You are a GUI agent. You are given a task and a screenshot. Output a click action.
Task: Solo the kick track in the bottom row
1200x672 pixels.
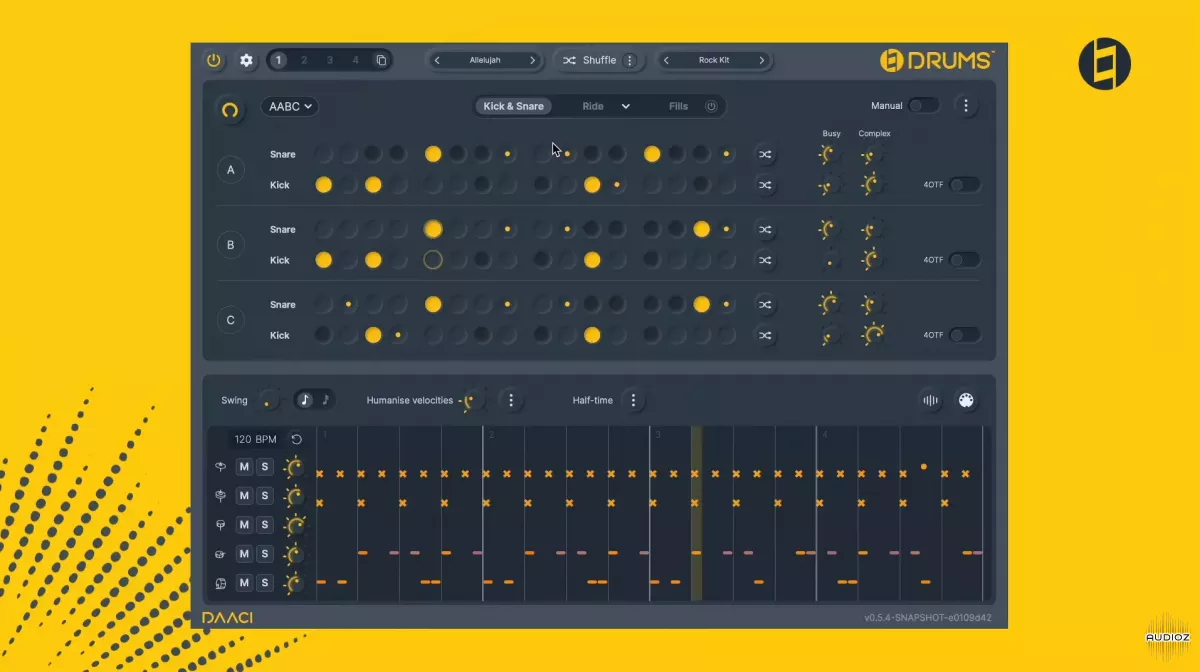(x=265, y=582)
